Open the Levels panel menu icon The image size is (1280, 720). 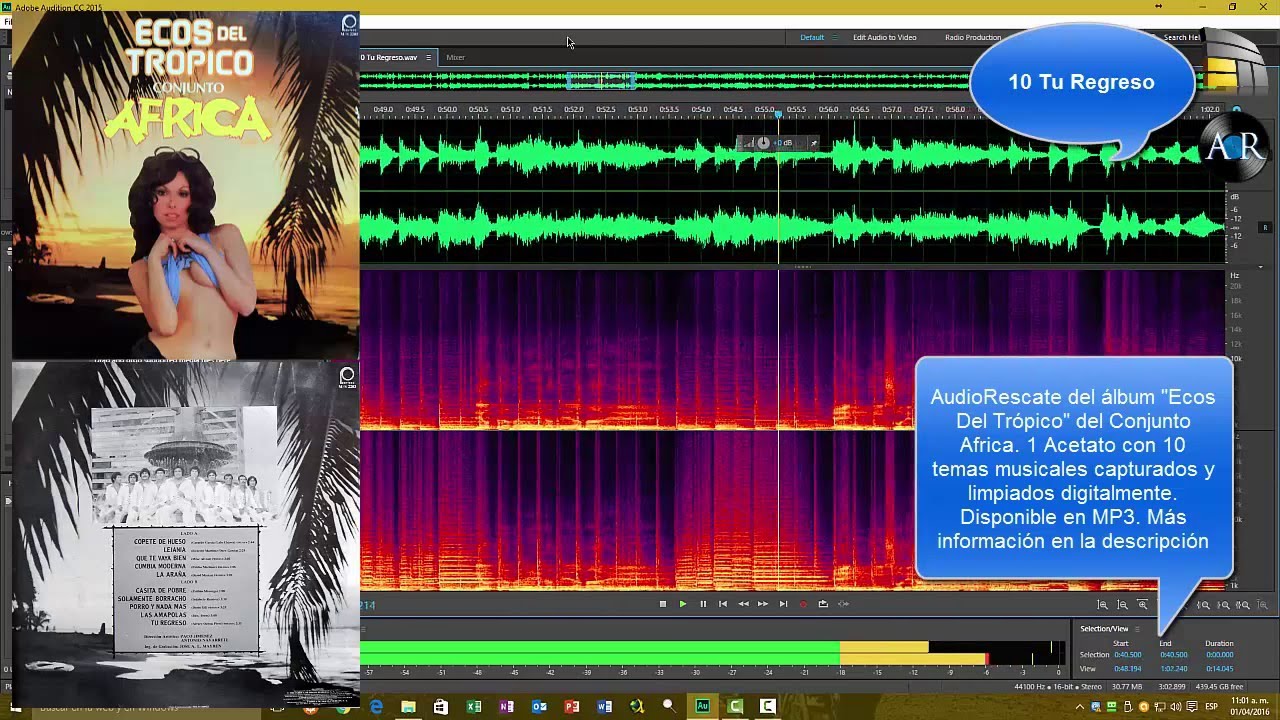pos(365,629)
